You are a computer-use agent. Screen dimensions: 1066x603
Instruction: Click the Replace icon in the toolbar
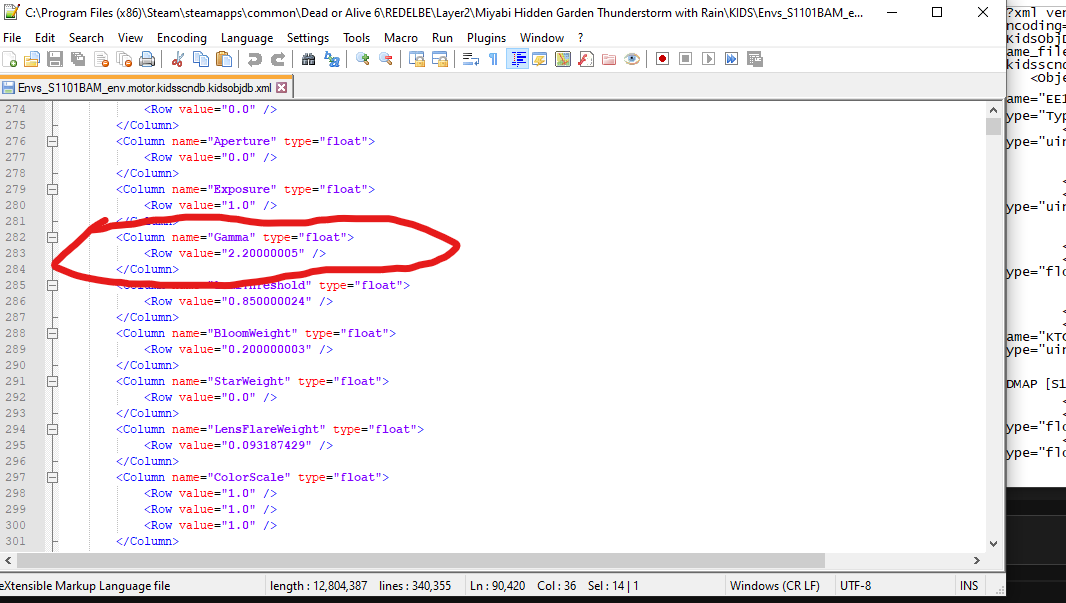(x=331, y=60)
